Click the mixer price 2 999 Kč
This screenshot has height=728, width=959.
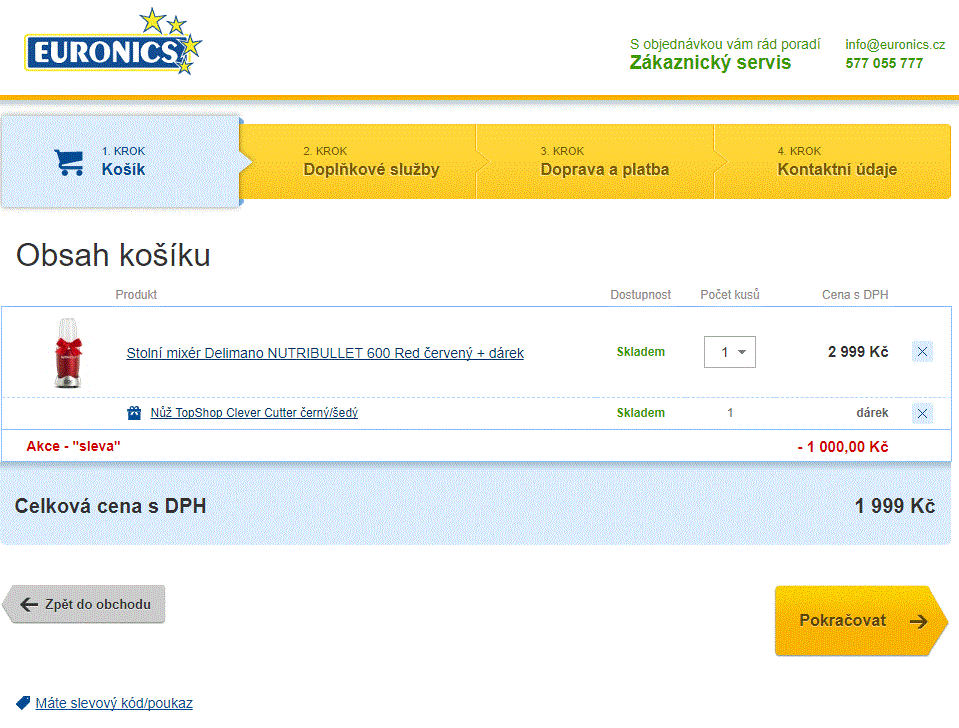(x=858, y=352)
